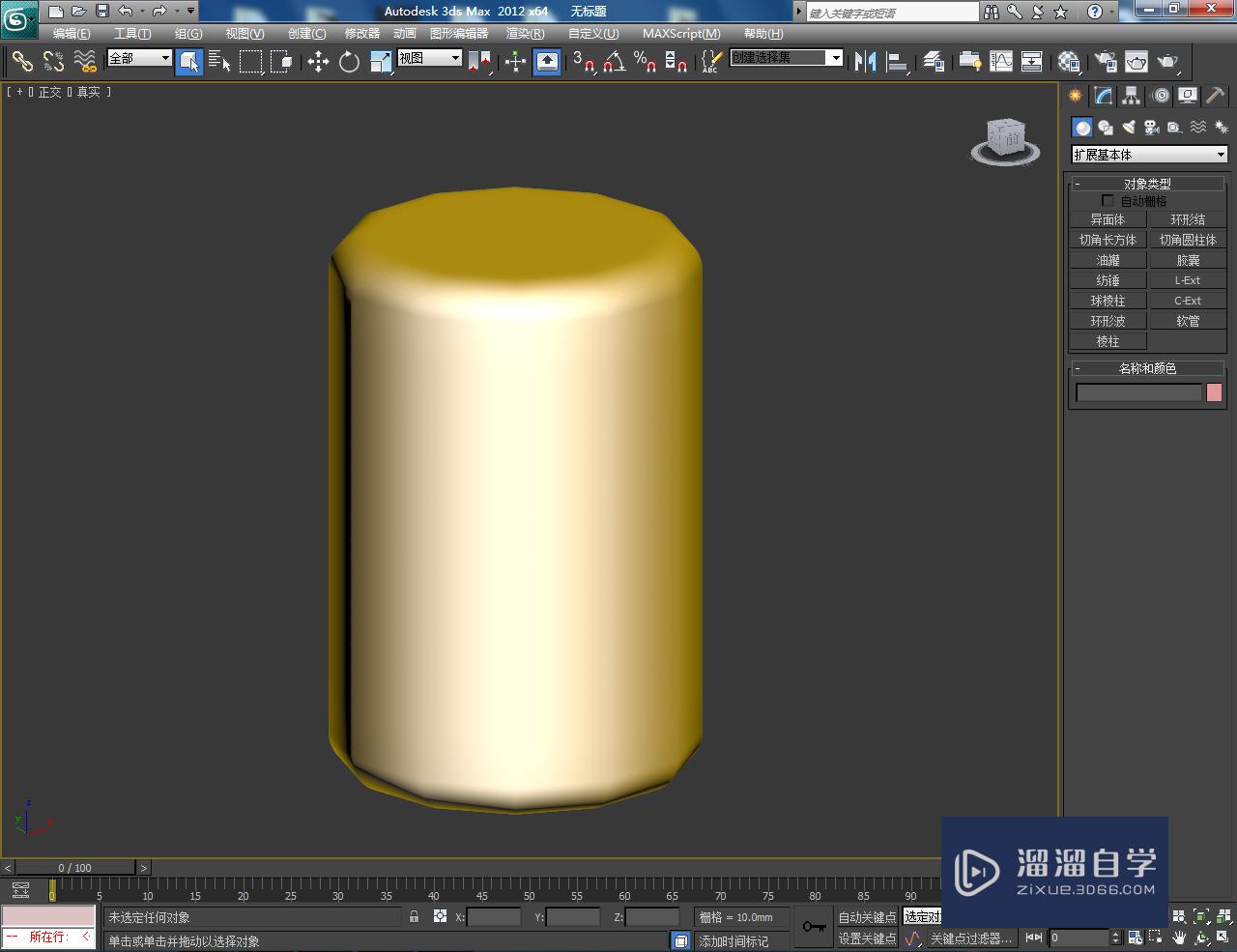The width and height of the screenshot is (1237, 952).
Task: Toggle the Spinner Snap button
Action: click(x=676, y=62)
